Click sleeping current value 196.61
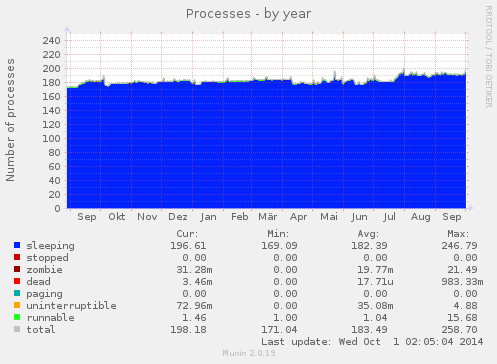This screenshot has height=364, width=497. (188, 246)
